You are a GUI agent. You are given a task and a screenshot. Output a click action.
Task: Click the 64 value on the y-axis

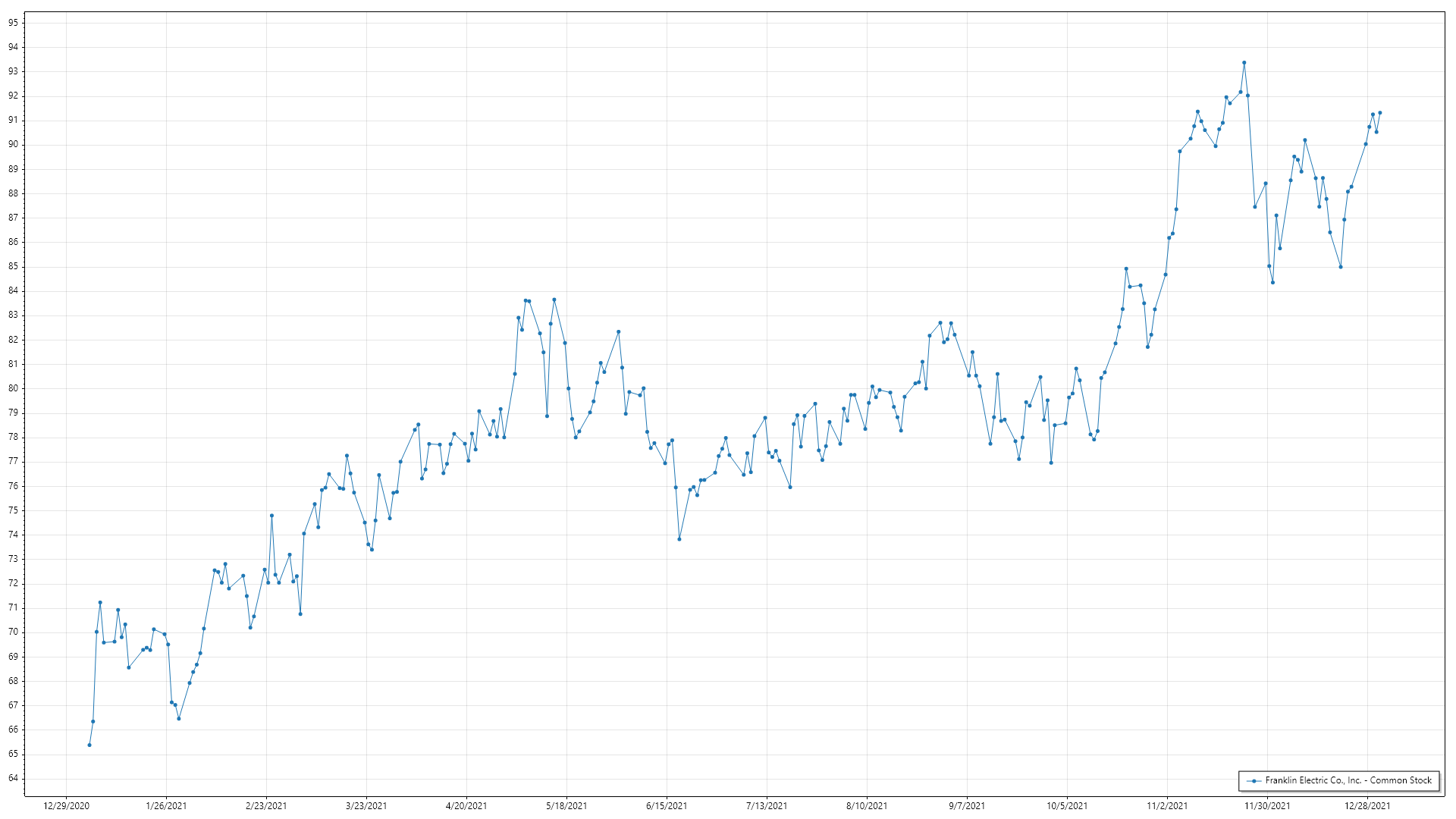tap(13, 778)
